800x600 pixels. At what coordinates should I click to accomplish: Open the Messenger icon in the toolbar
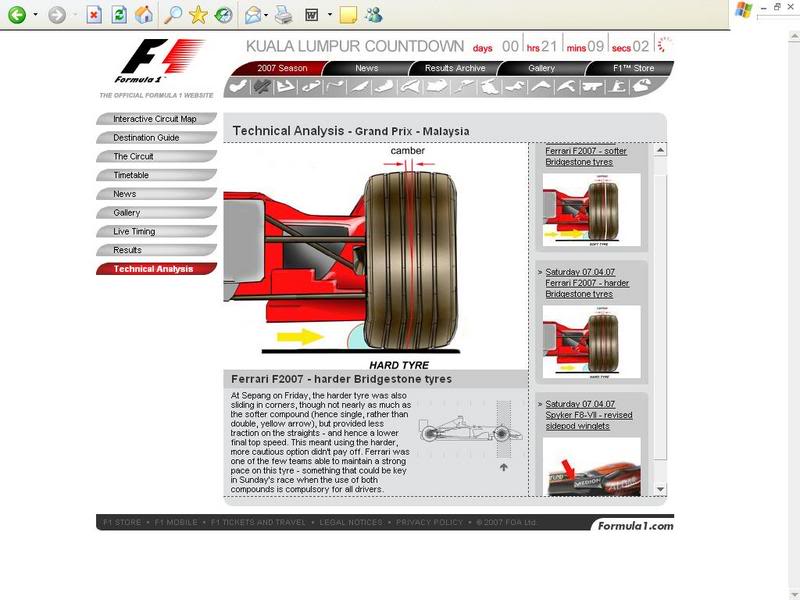point(374,15)
